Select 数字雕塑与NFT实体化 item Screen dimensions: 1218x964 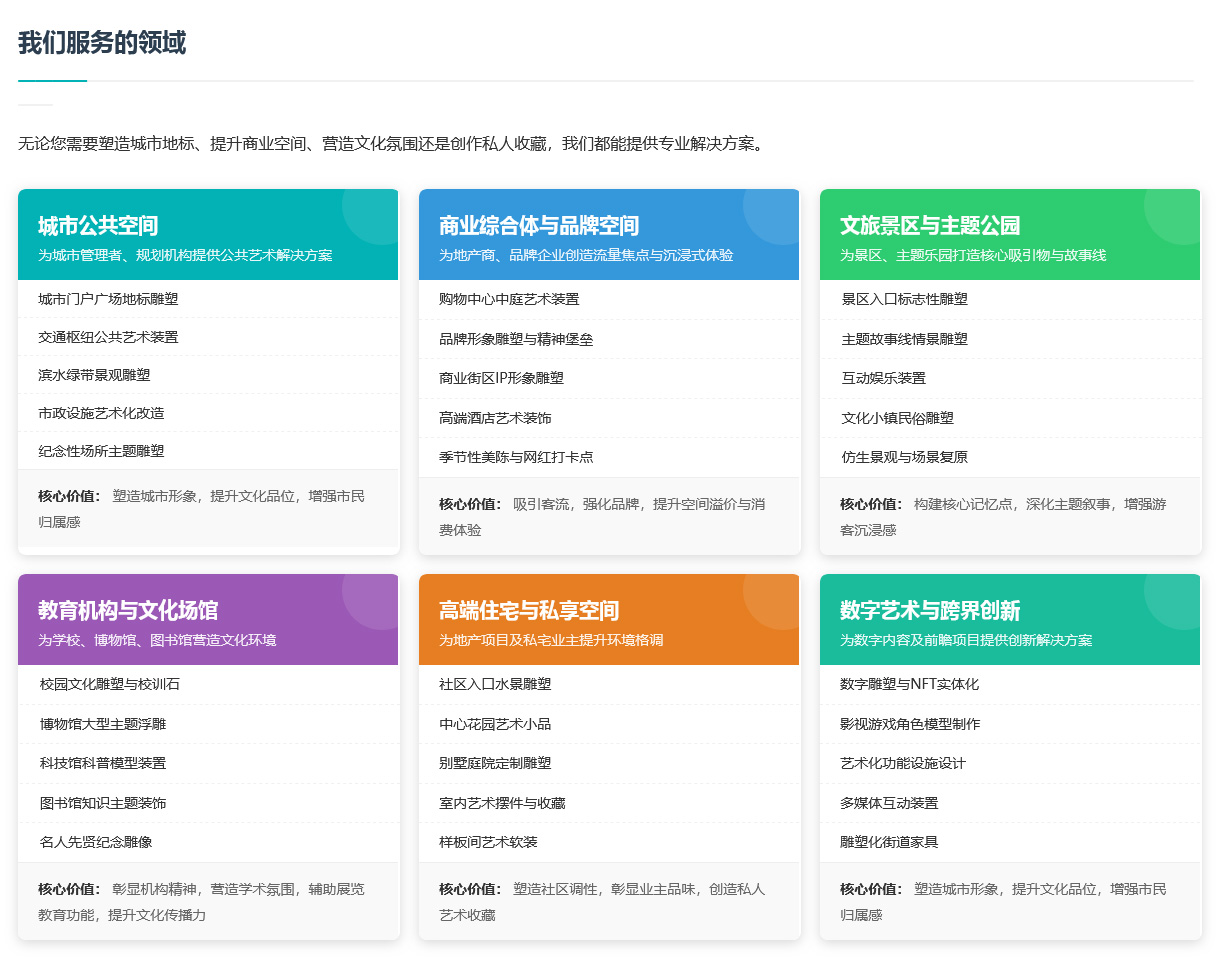[x=909, y=684]
